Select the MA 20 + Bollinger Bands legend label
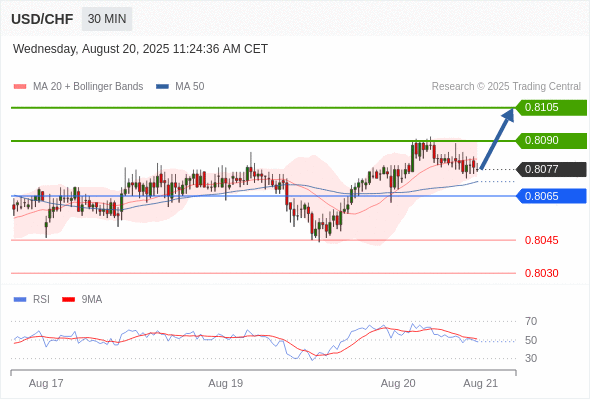Screen dimensions: 590x400 (x=88, y=87)
